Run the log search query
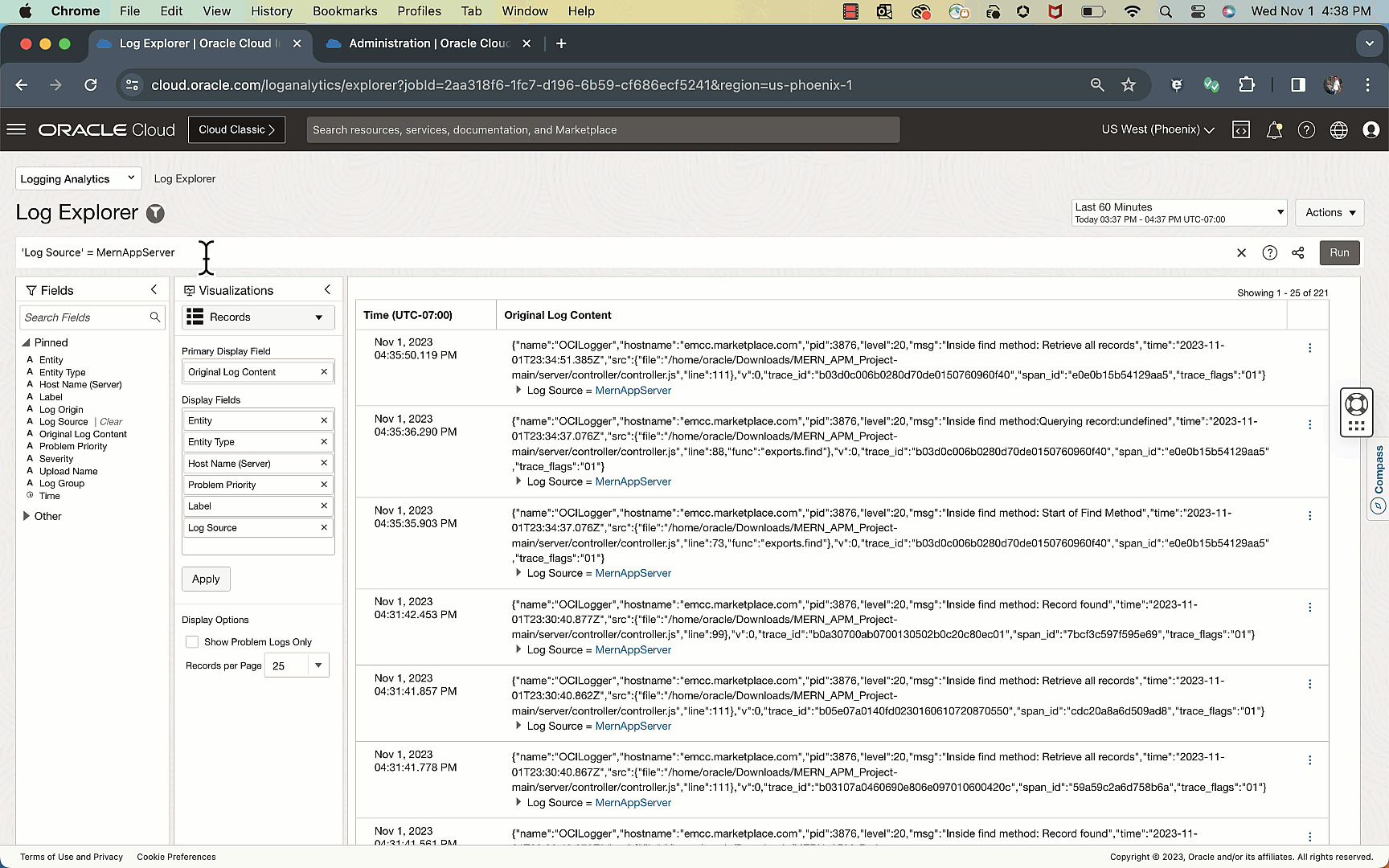The image size is (1389, 868). pos(1339,252)
